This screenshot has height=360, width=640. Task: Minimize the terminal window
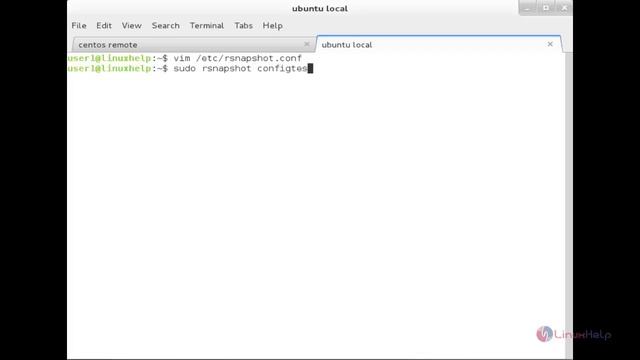[x=527, y=8]
